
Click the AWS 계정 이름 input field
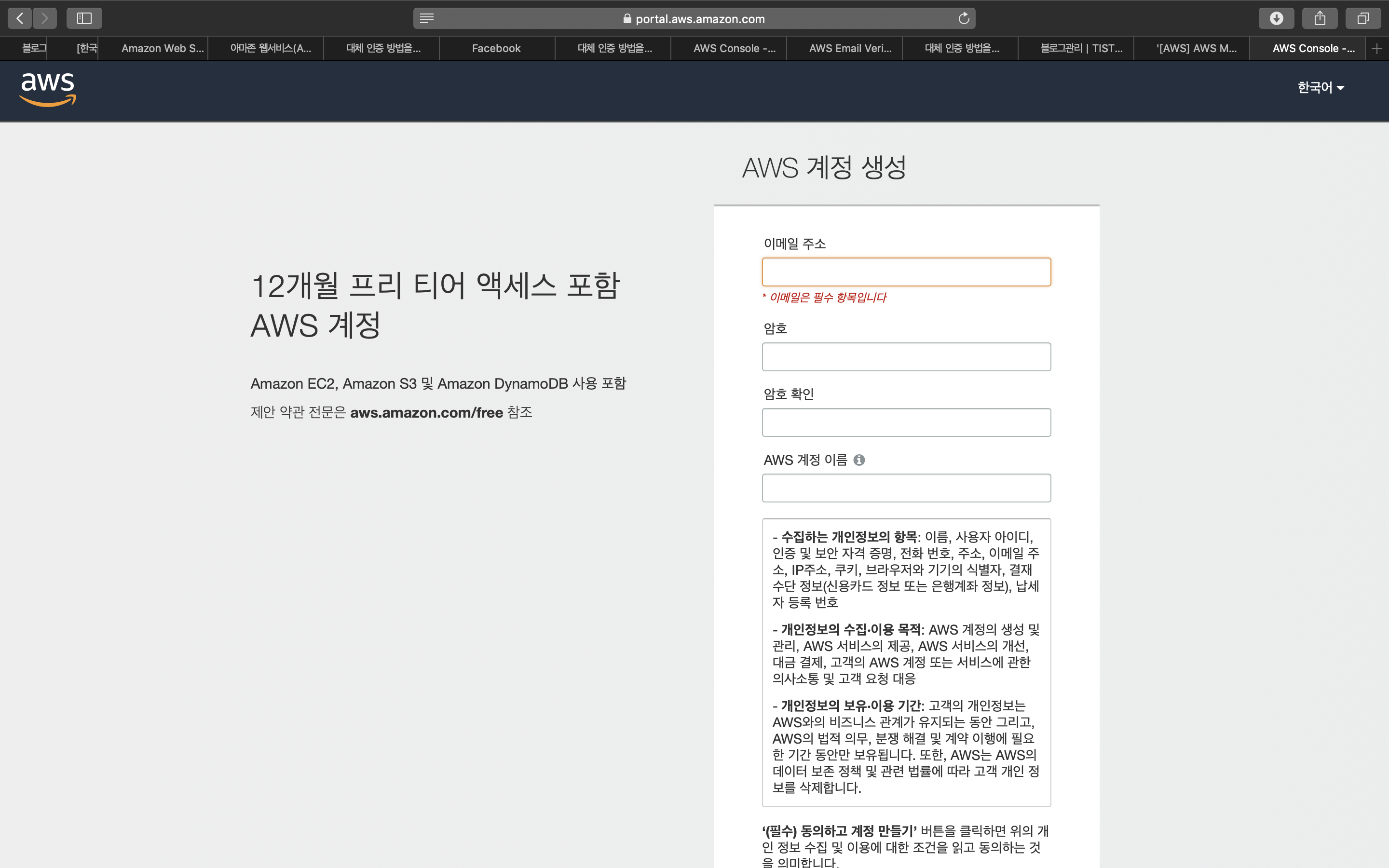coord(906,488)
